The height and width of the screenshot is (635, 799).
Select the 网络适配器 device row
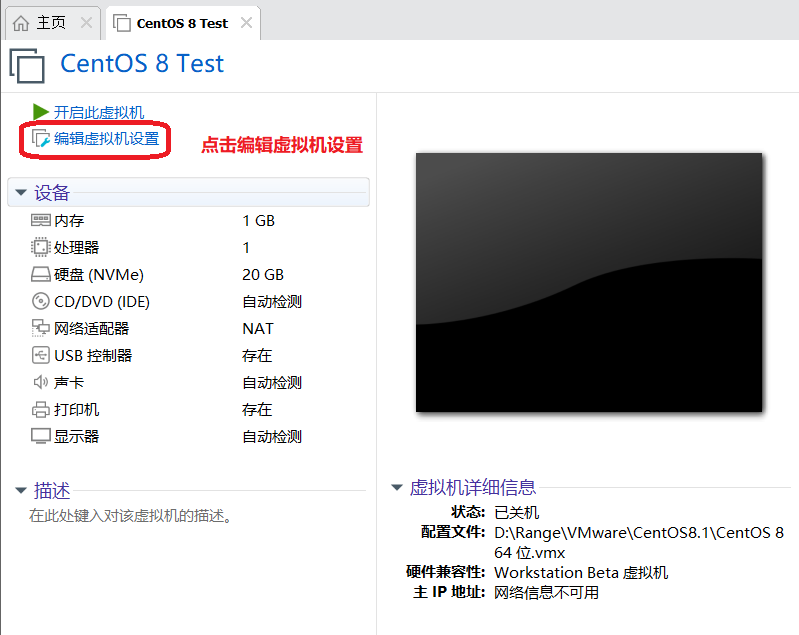pos(189,329)
